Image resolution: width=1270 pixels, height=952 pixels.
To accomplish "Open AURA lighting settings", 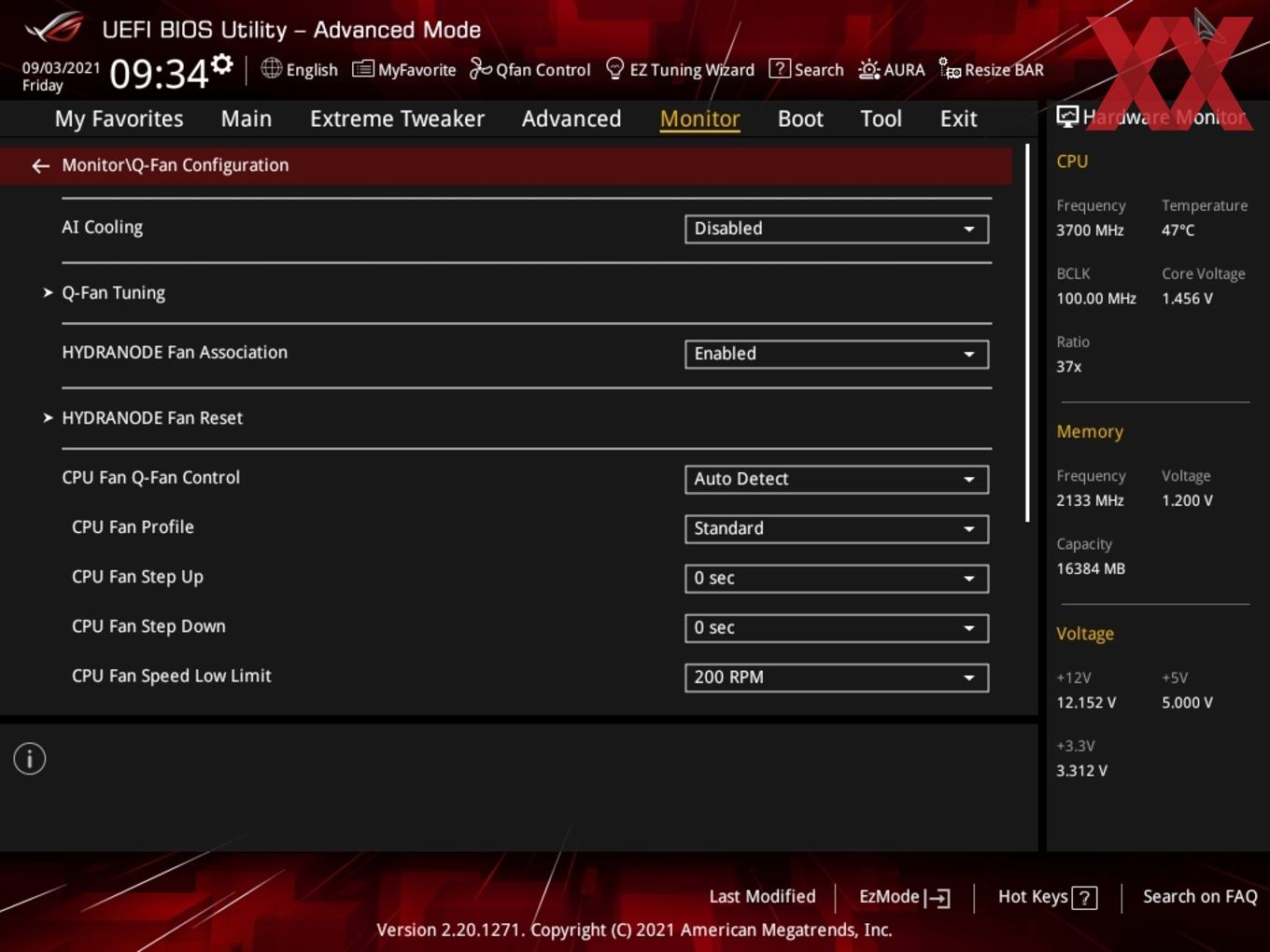I will 891,70.
